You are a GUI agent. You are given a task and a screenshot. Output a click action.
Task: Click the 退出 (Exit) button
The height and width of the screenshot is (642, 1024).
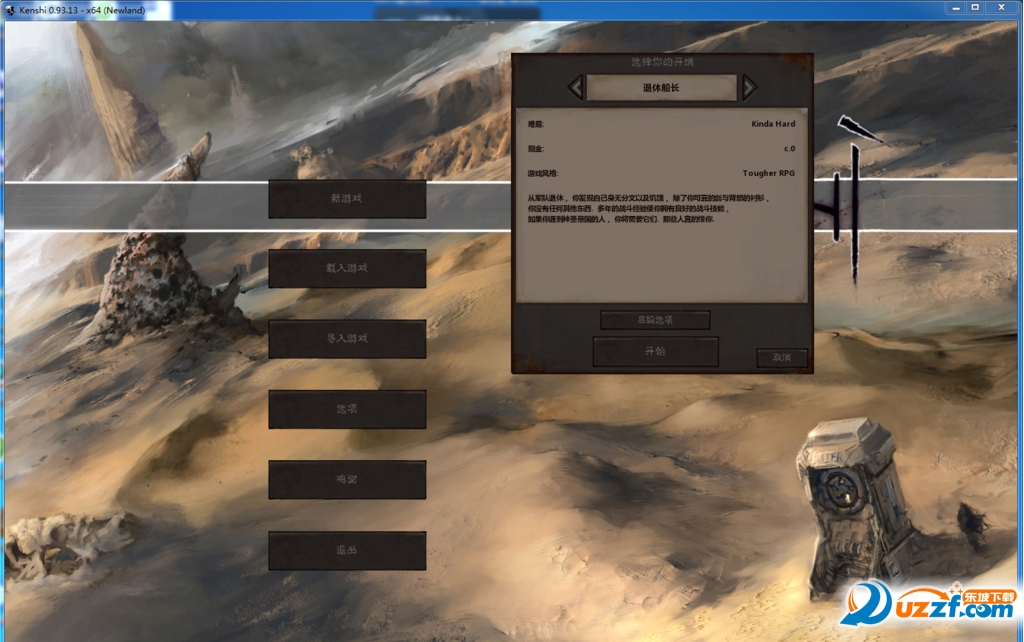point(347,551)
